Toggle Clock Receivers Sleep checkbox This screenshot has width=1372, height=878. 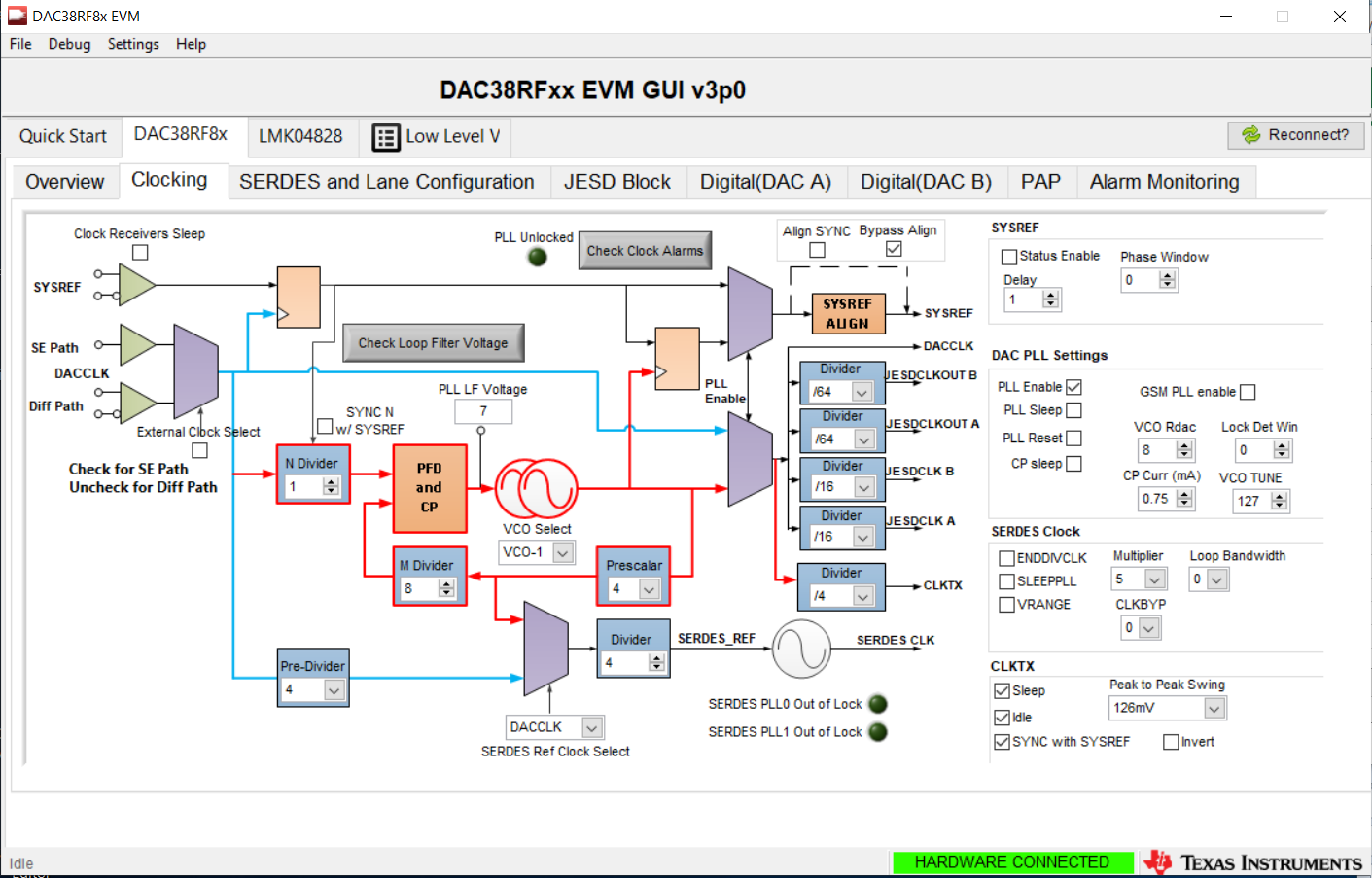[140, 253]
